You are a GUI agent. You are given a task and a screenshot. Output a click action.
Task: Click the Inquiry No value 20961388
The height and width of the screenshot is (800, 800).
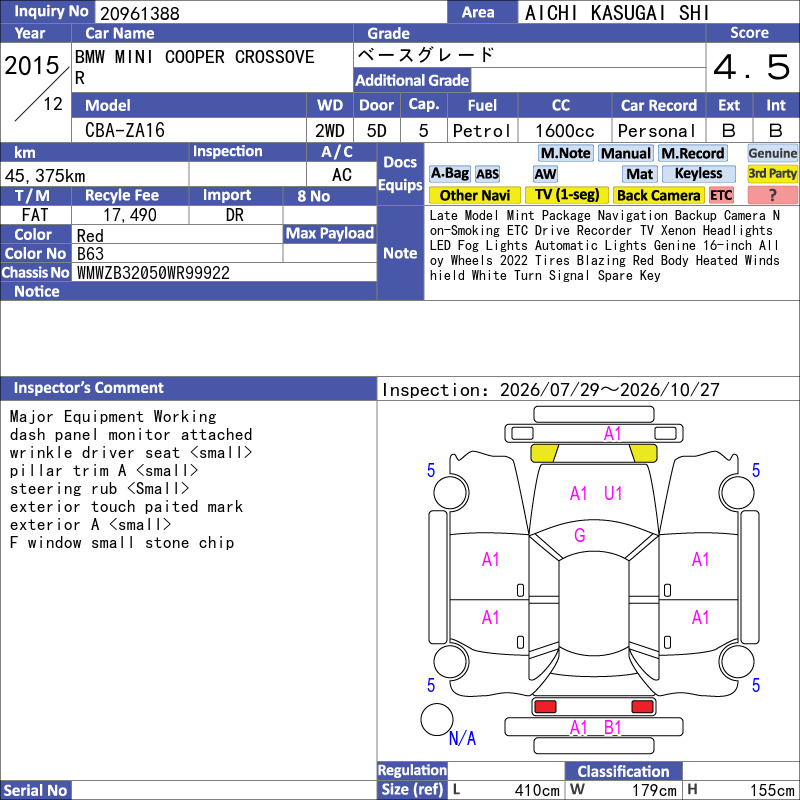(140, 13)
